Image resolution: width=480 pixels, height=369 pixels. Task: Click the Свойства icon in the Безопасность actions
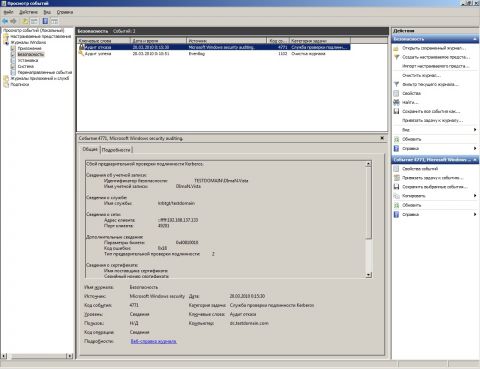[x=396, y=93]
